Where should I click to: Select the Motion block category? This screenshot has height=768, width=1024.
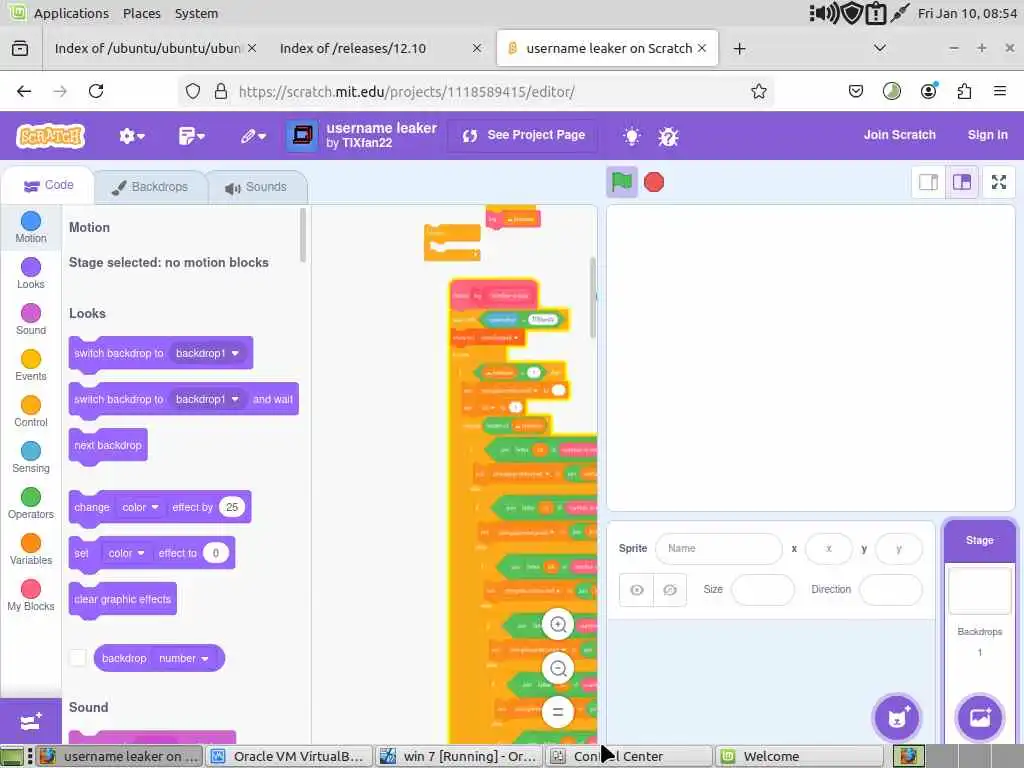31,227
